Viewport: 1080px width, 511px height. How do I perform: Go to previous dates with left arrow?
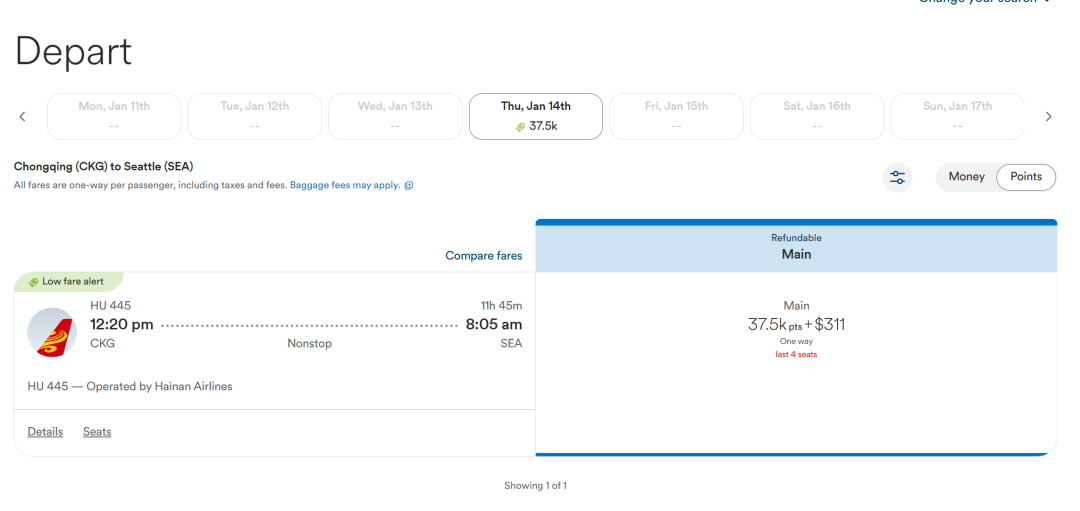point(22,116)
